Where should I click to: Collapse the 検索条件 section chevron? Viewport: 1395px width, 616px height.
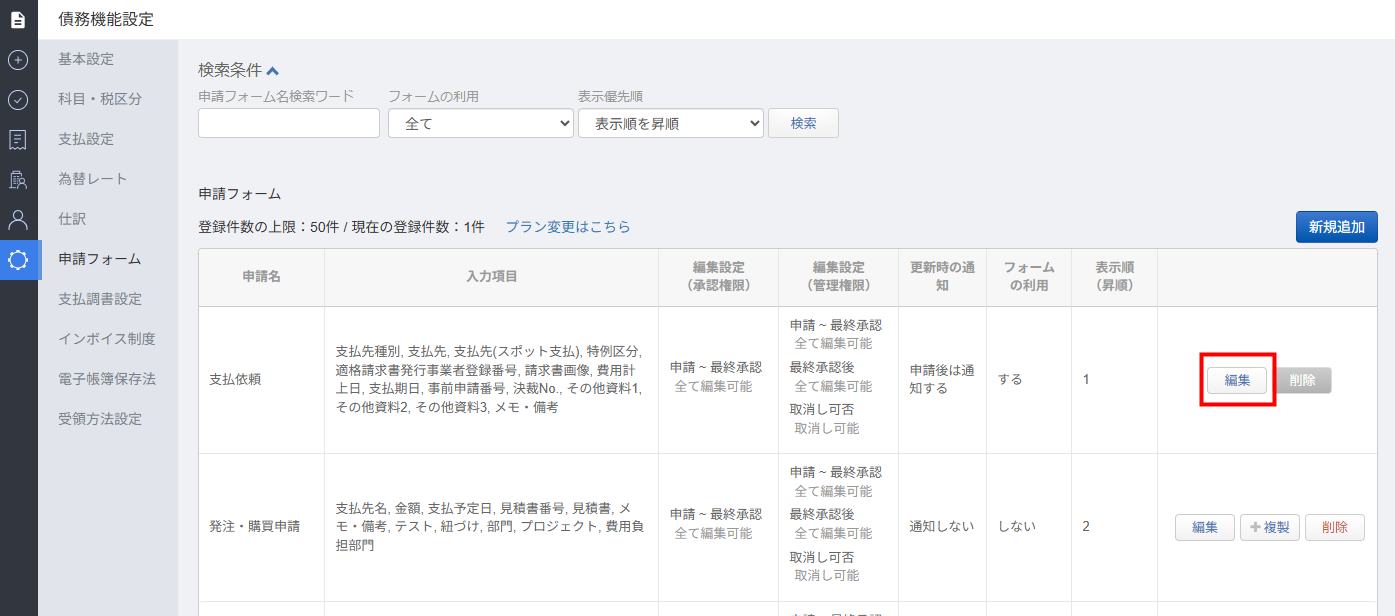click(273, 71)
